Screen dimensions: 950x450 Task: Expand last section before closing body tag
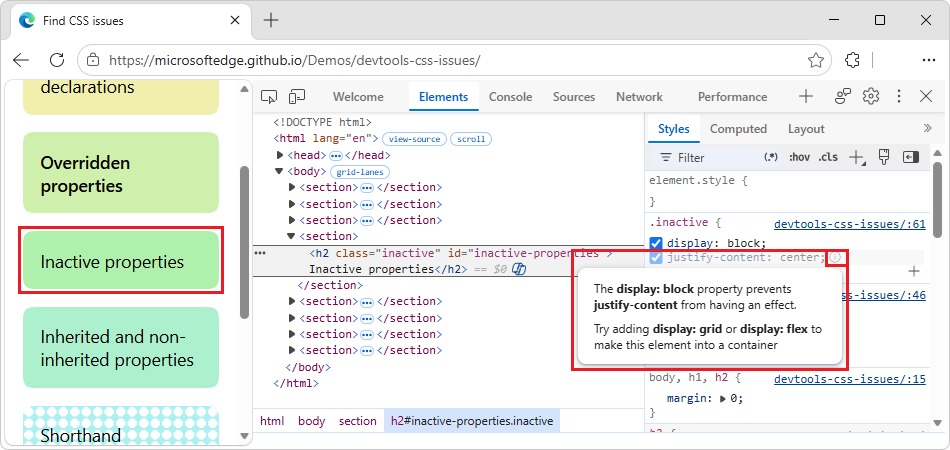point(292,350)
